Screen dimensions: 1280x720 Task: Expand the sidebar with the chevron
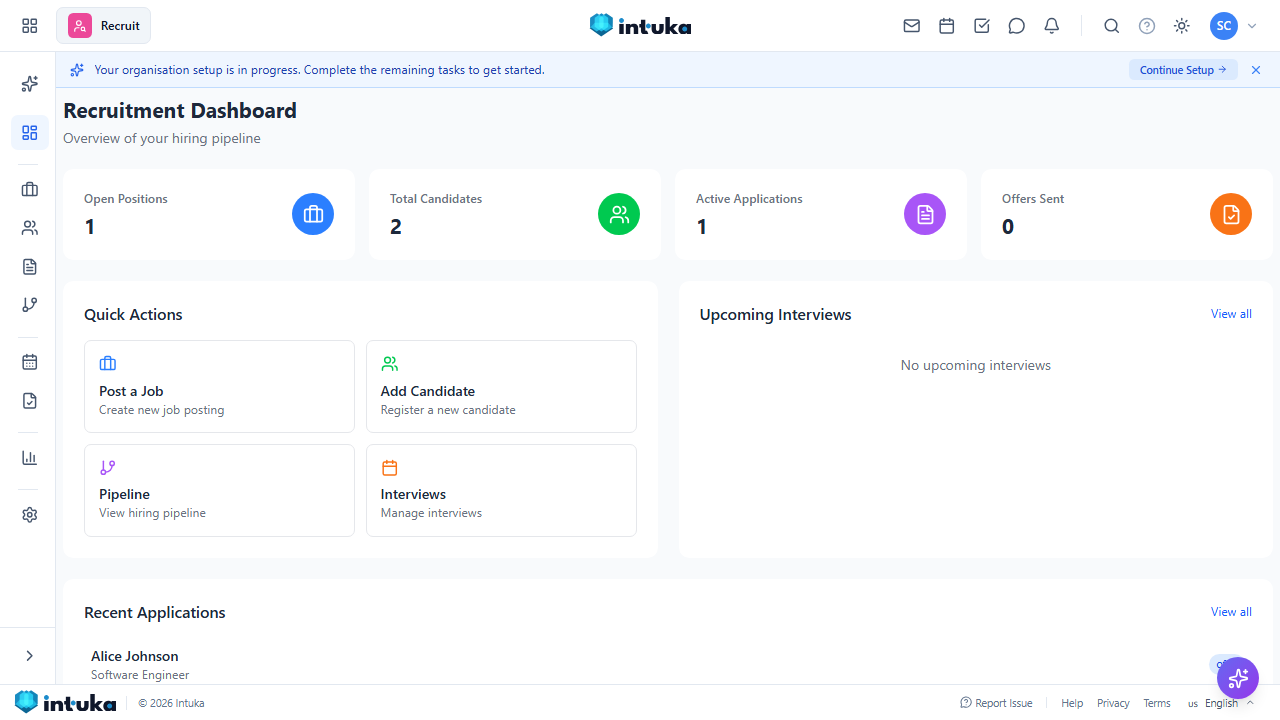(29, 656)
